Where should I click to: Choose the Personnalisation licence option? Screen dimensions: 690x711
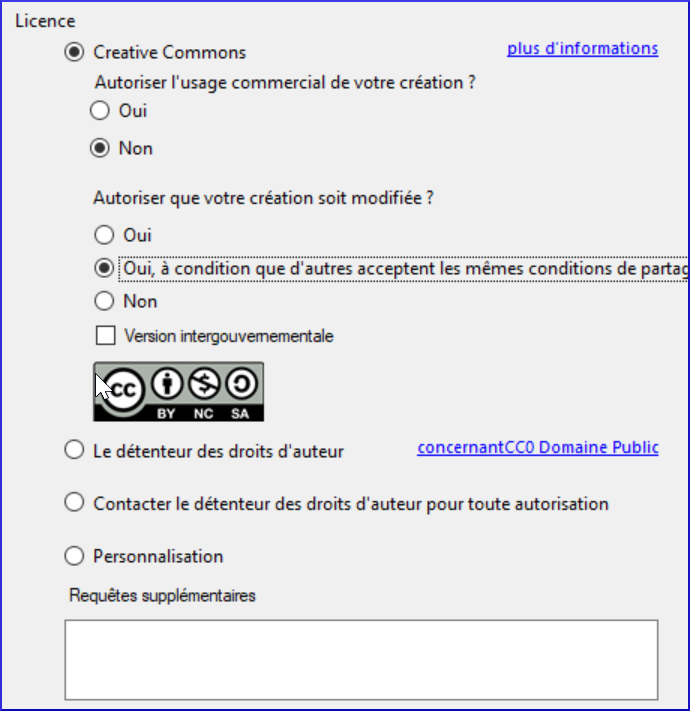pos(74,556)
